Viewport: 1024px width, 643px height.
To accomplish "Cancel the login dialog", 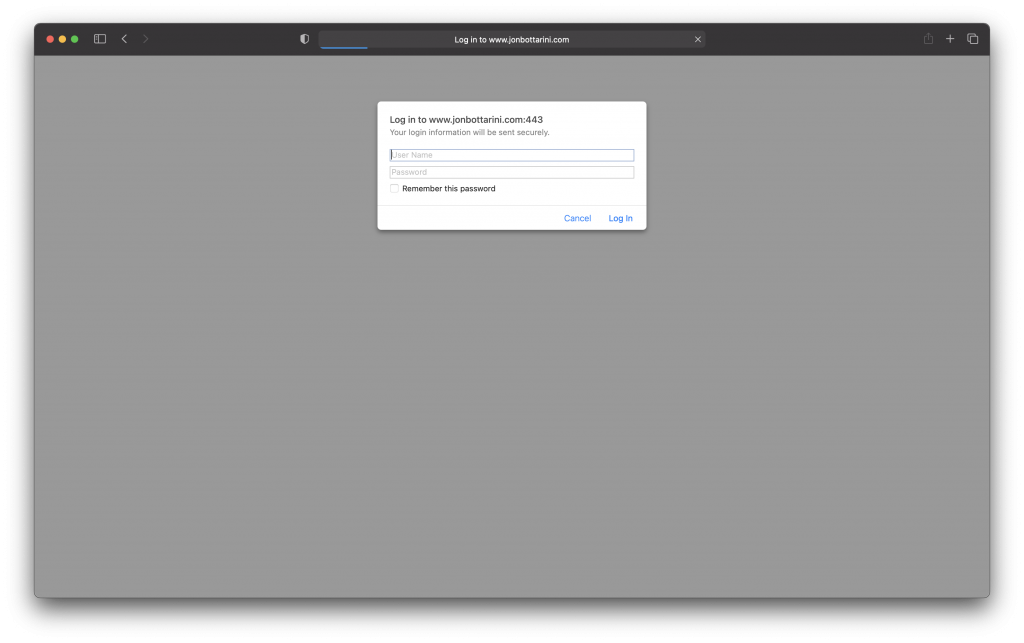I will 577,218.
